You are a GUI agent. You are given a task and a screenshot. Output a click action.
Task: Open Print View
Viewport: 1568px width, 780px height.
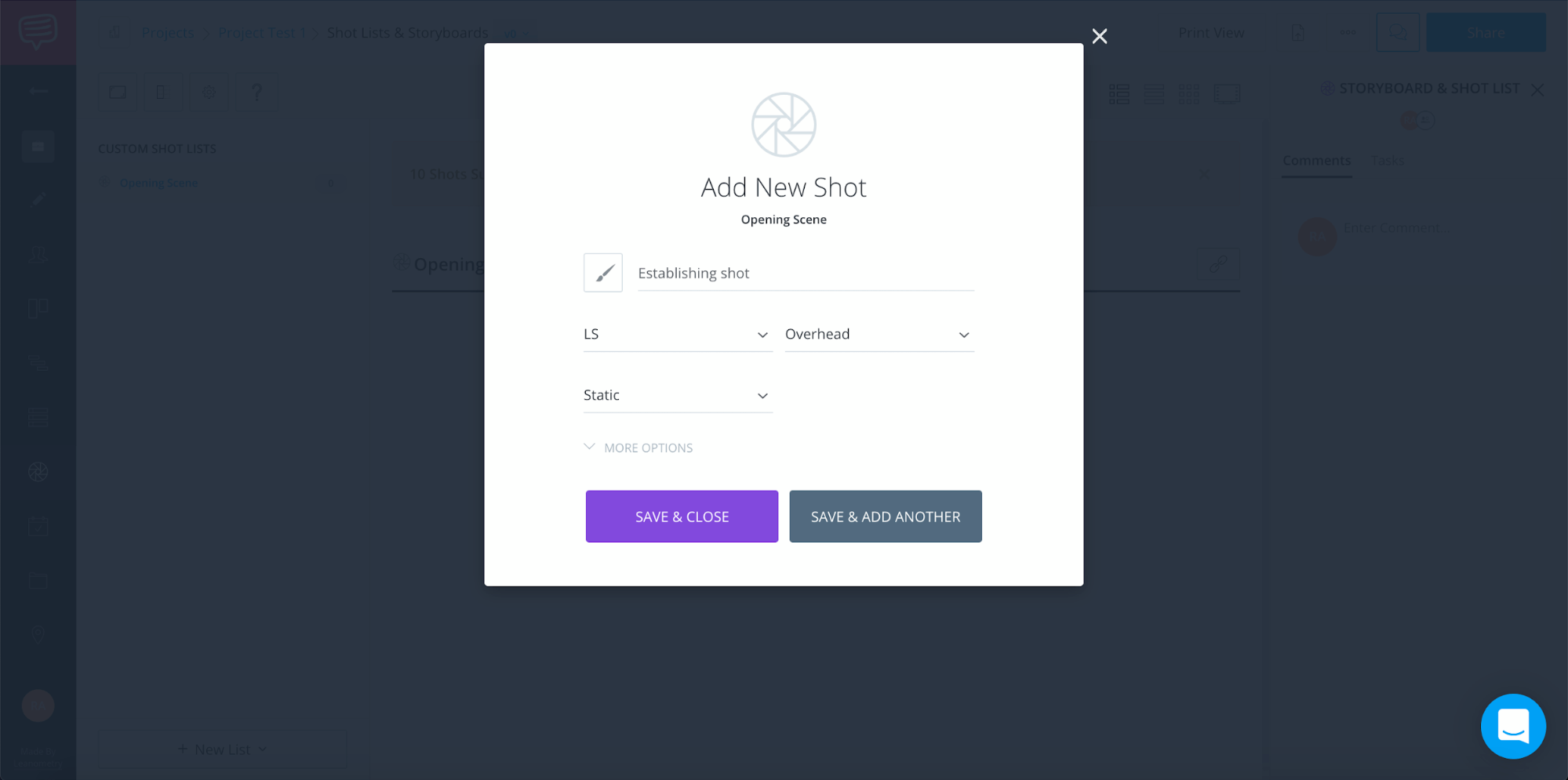pyautogui.click(x=1210, y=33)
